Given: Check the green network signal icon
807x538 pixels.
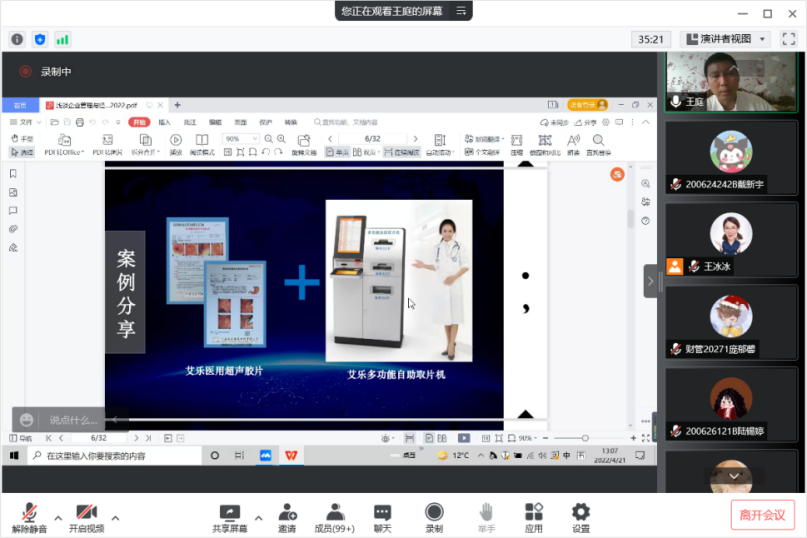Looking at the screenshot, I should [x=62, y=39].
